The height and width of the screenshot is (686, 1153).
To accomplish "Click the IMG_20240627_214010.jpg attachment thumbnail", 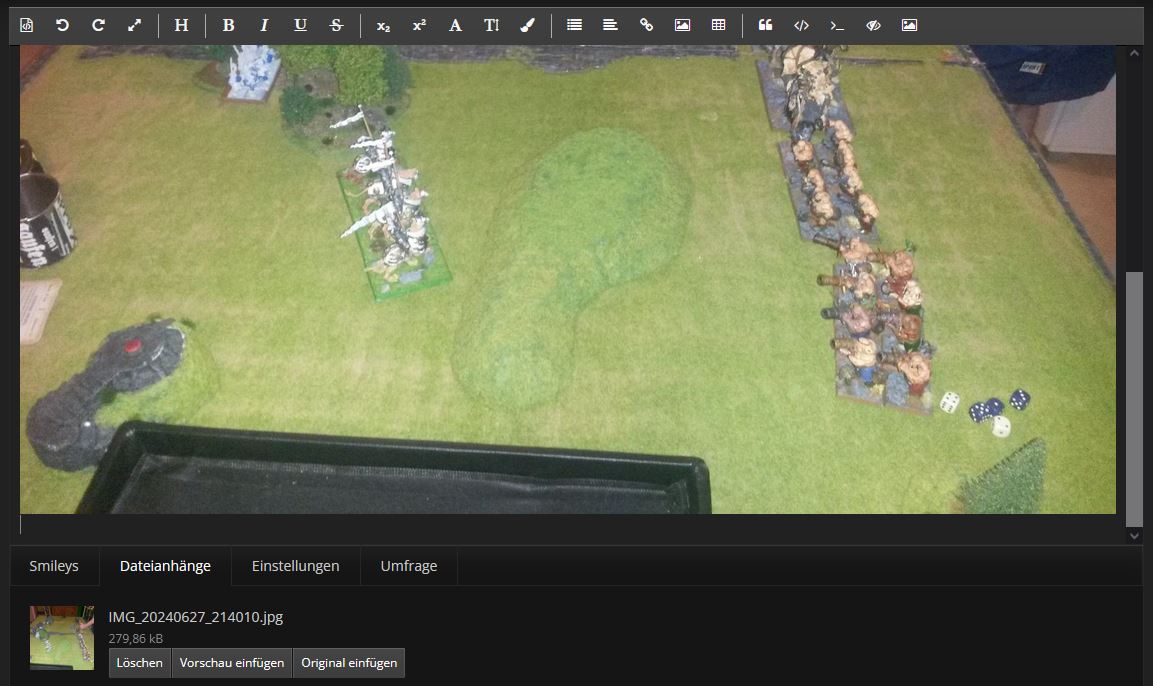I will [61, 637].
